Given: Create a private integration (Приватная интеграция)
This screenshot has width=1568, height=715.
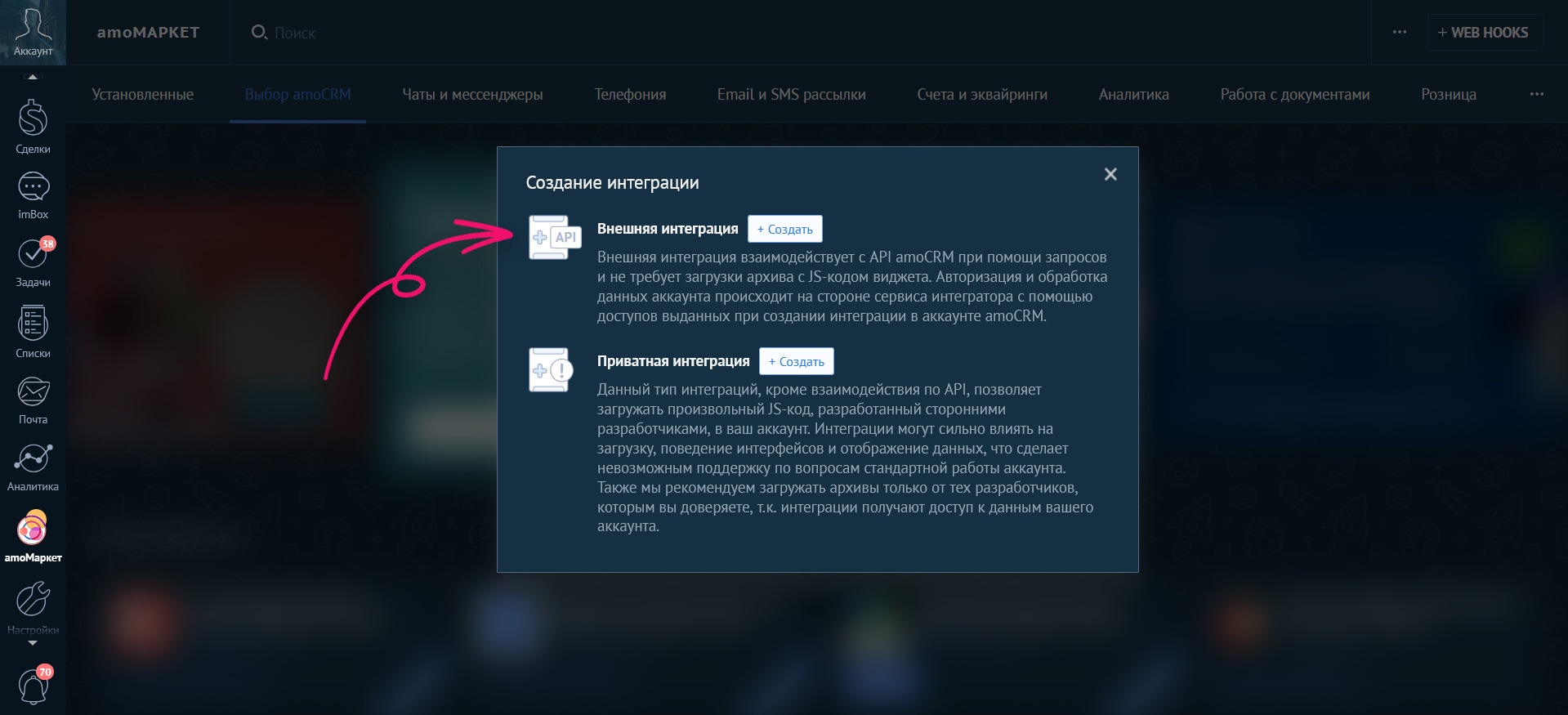Looking at the screenshot, I should (x=796, y=362).
